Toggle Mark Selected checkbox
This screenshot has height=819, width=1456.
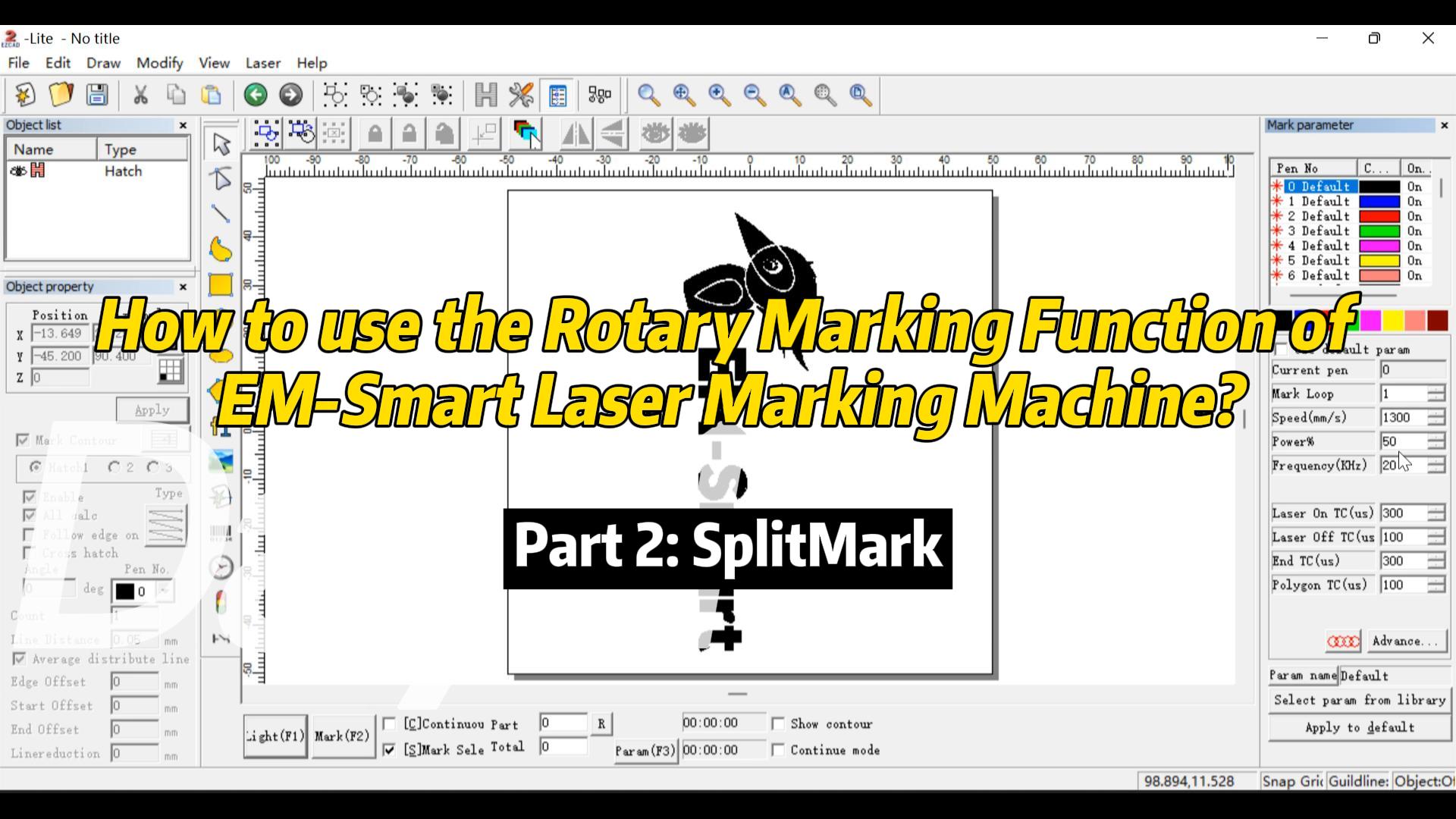click(x=389, y=750)
